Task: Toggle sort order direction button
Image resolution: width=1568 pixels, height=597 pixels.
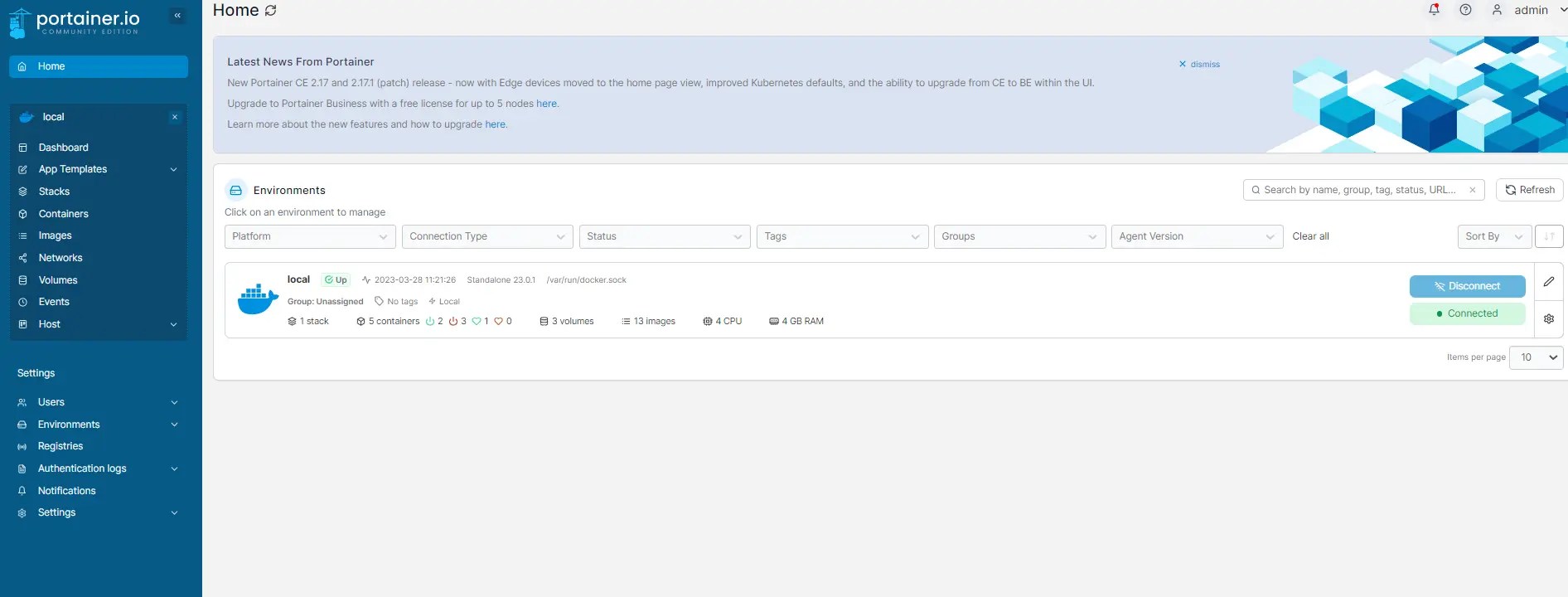Action: point(1549,236)
